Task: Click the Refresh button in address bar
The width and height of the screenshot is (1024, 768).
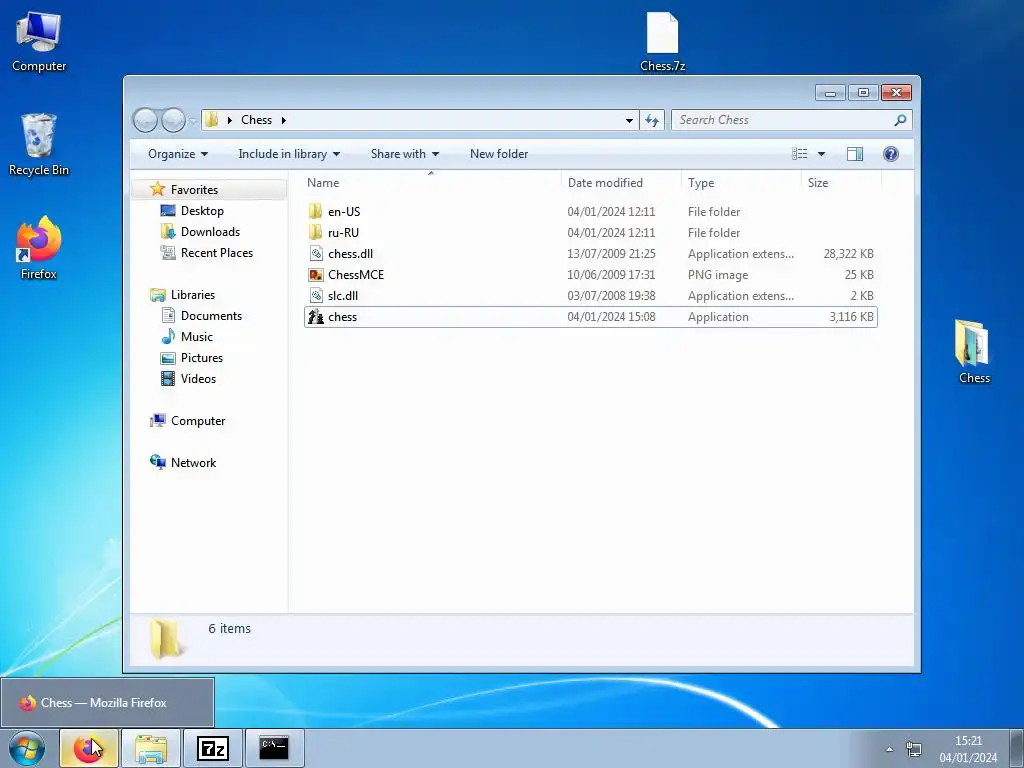Action: [652, 120]
